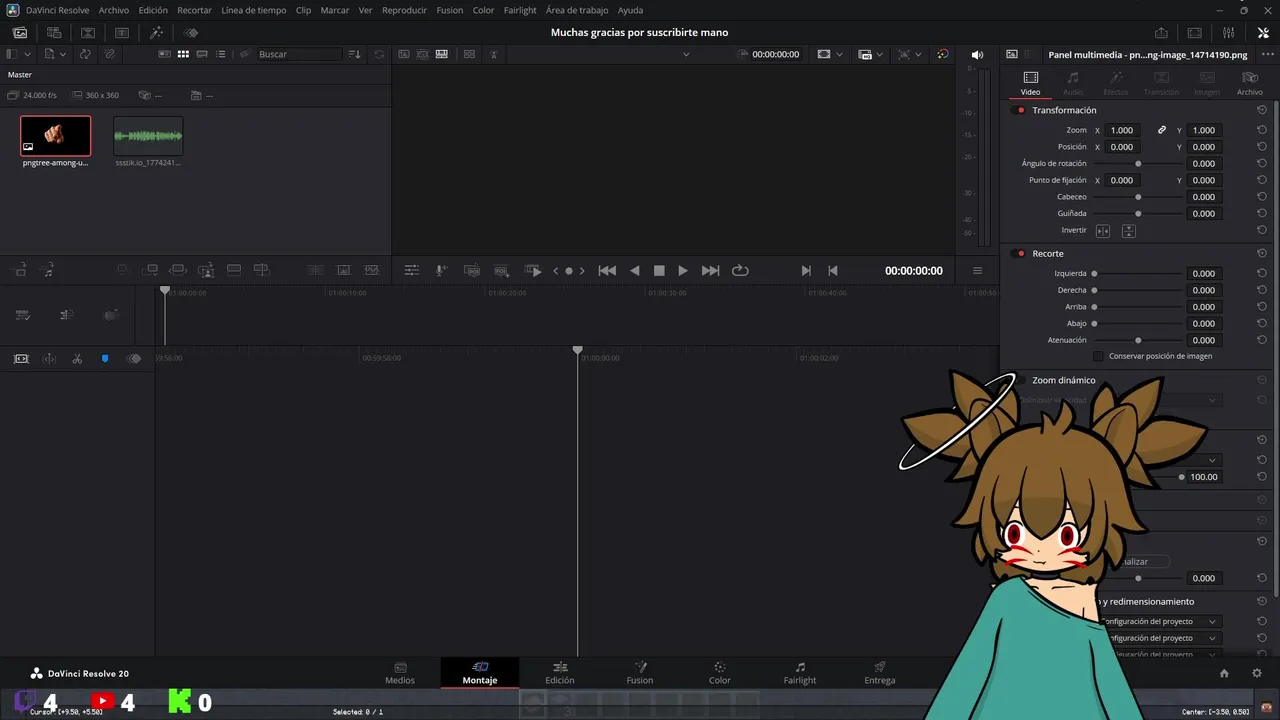Open the audio mixer icon at top right
This screenshot has height=720, width=1280.
[x=1228, y=32]
